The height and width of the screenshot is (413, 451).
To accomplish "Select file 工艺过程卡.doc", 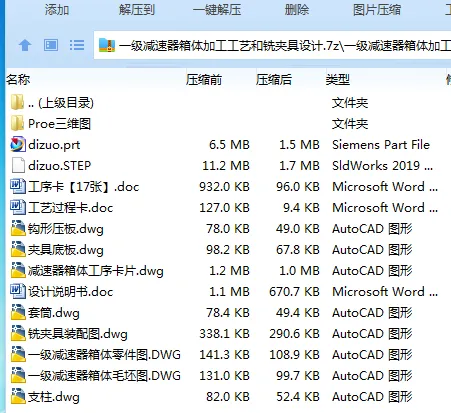I will tap(71, 208).
